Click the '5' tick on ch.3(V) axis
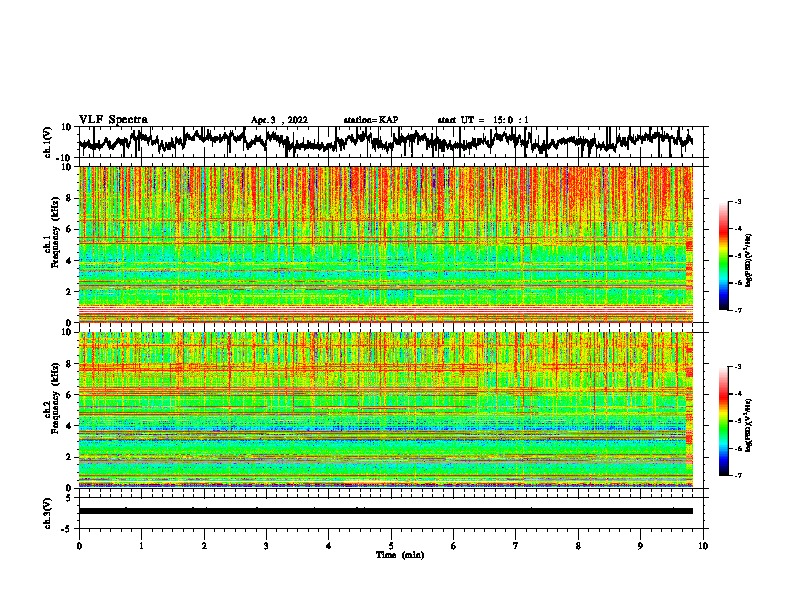The height and width of the screenshot is (612, 792). click(70, 498)
